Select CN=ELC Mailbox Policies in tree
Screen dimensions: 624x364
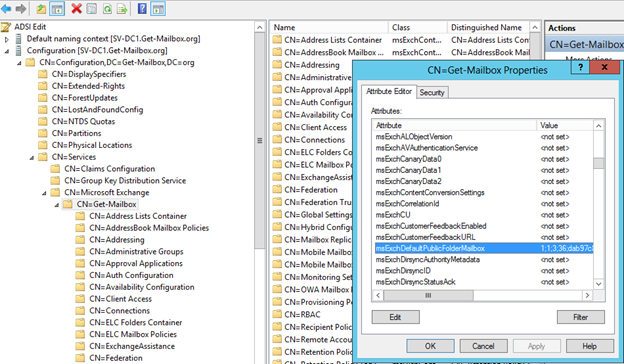pyautogui.click(x=133, y=335)
